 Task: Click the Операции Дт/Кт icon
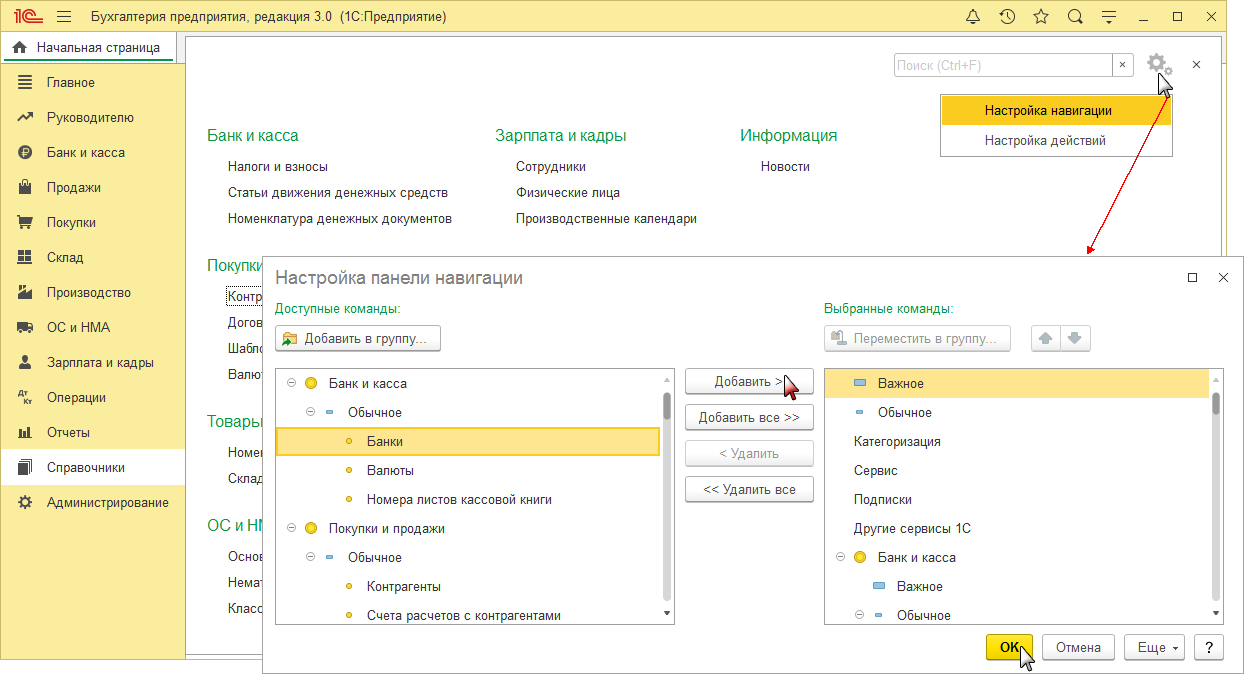25,397
